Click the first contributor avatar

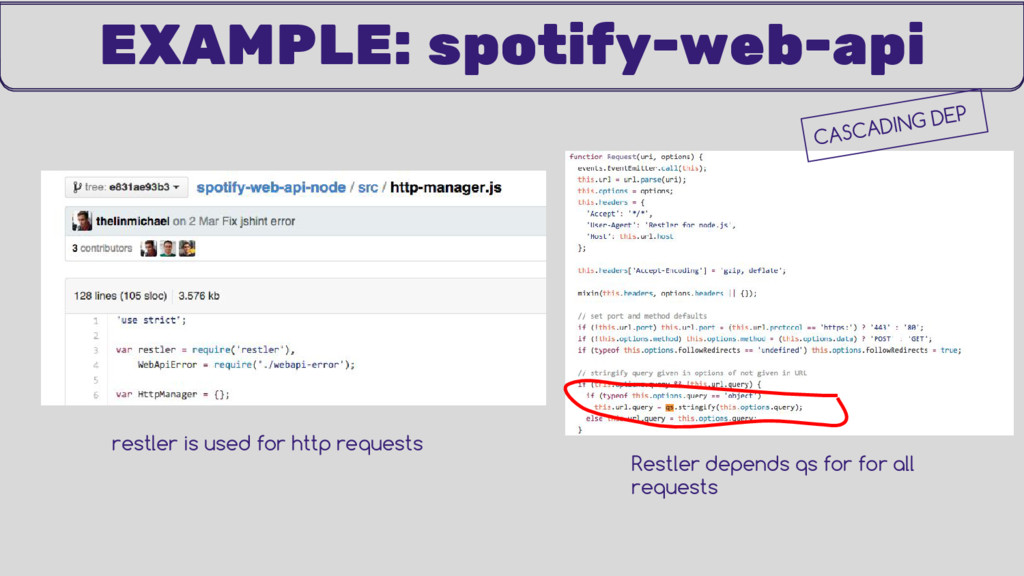(149, 248)
